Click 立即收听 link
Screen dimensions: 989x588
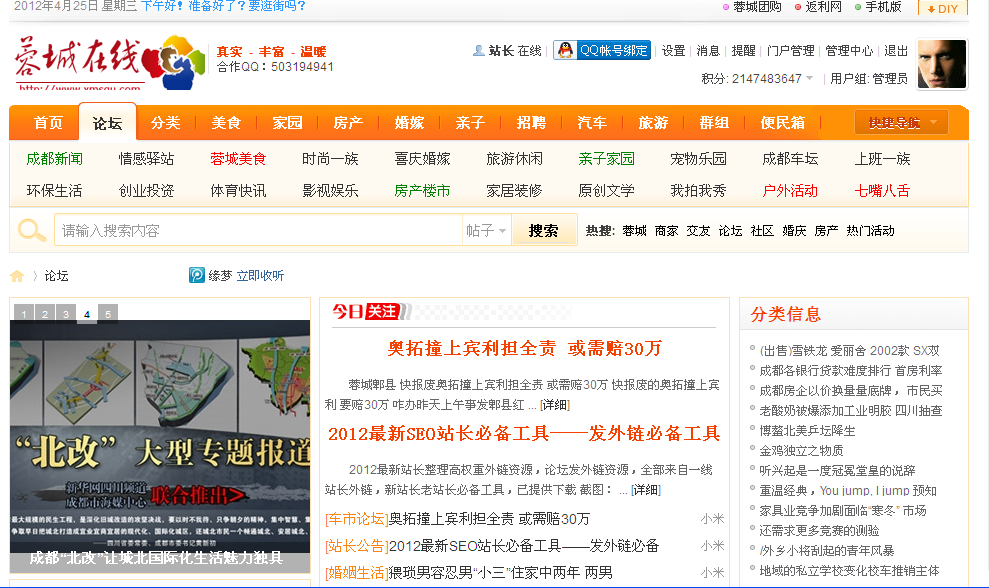[260, 276]
